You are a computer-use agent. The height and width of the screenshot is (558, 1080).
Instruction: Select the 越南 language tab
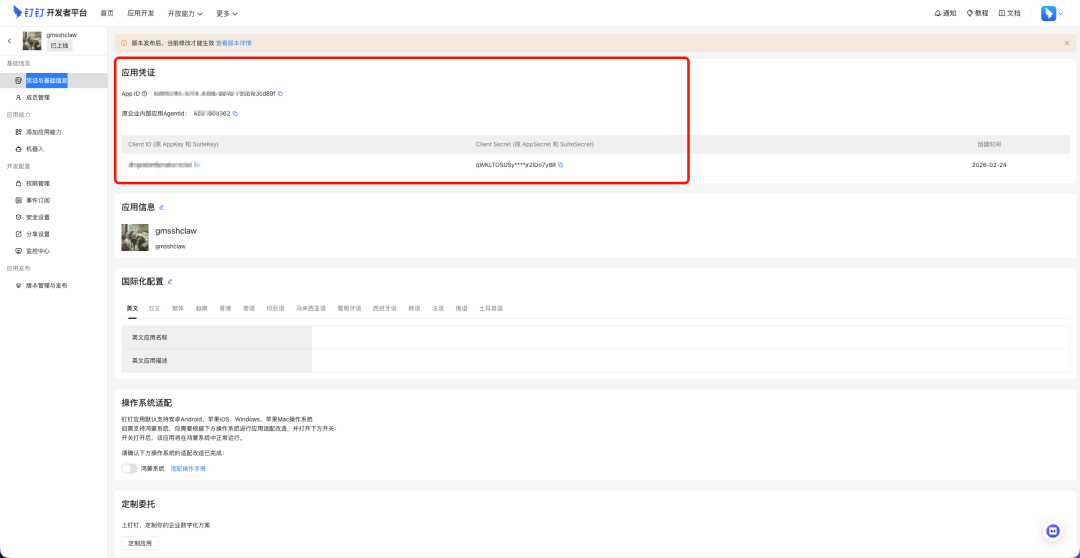point(201,309)
